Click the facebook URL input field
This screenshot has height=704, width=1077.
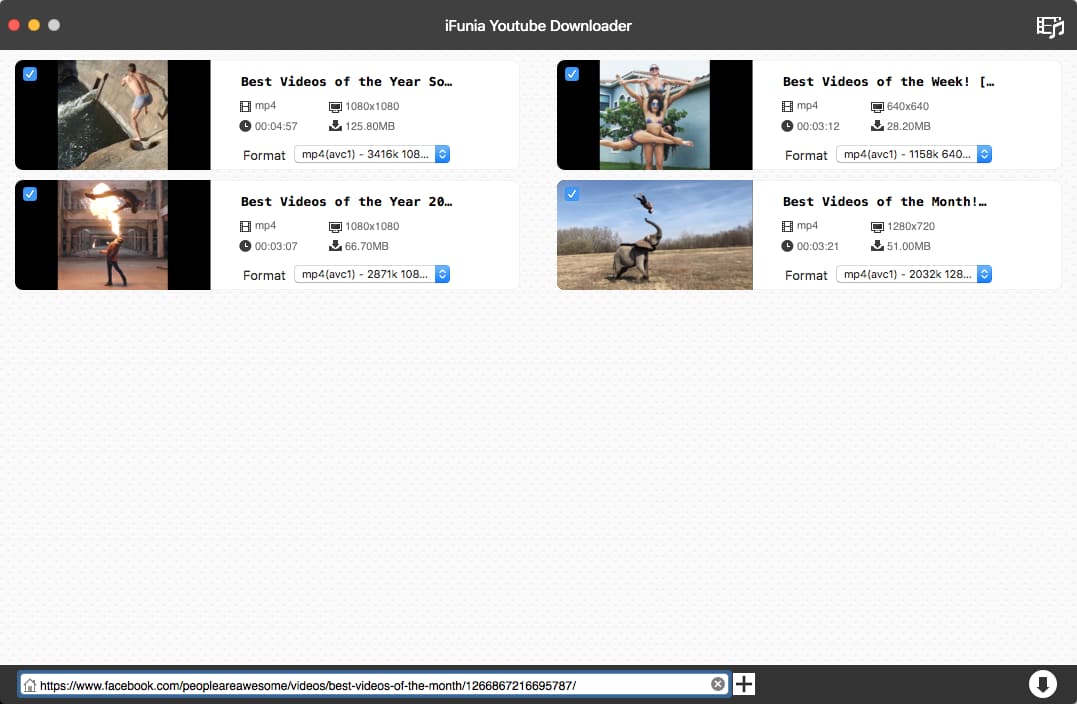tap(370, 685)
